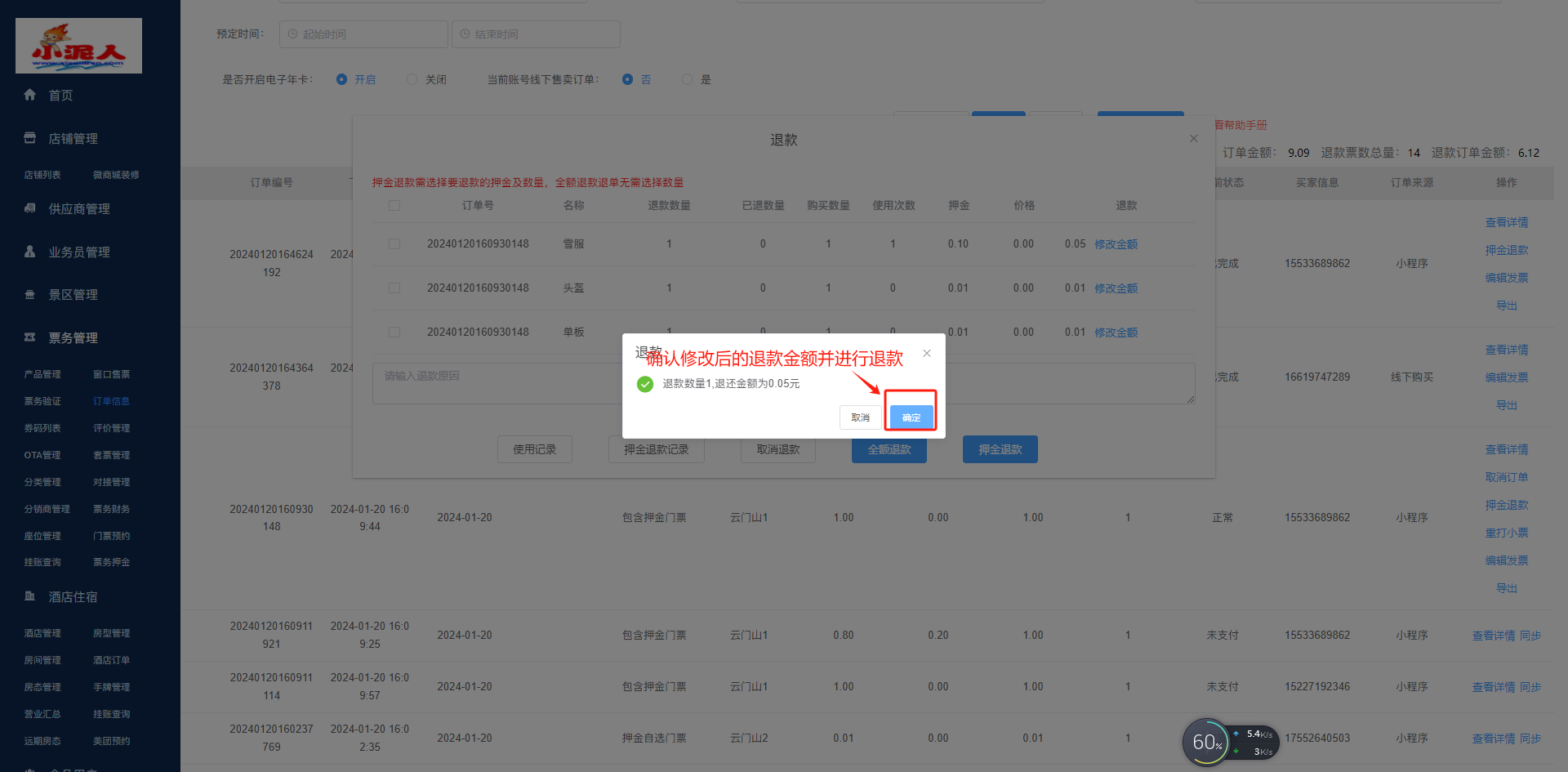Click the store management icon
The width and height of the screenshot is (1568, 772).
point(30,138)
